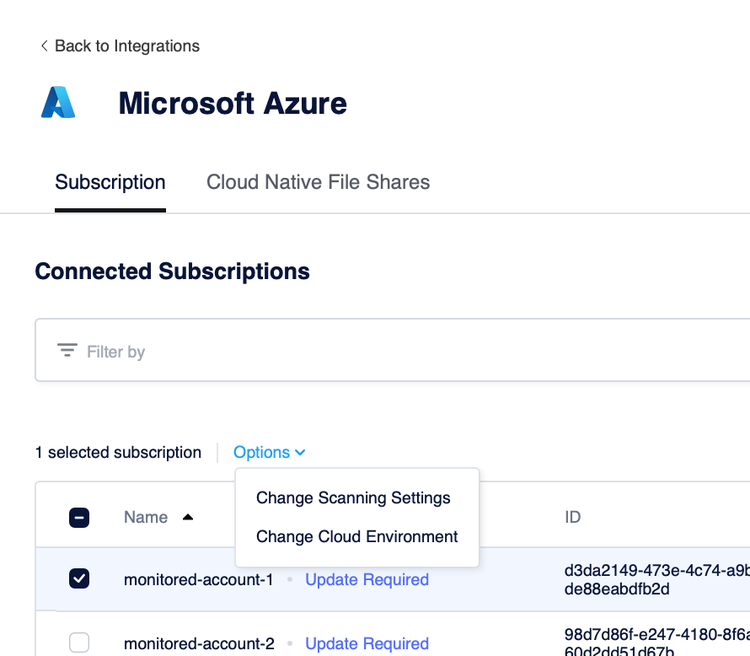Switch to the Subscription tab
Screen dimensions: 750x656
click(x=110, y=182)
